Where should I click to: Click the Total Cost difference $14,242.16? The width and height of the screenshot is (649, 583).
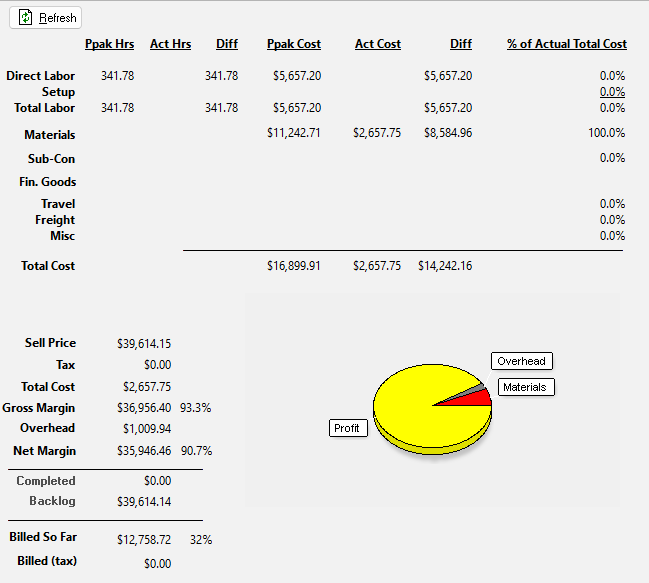pyautogui.click(x=445, y=266)
